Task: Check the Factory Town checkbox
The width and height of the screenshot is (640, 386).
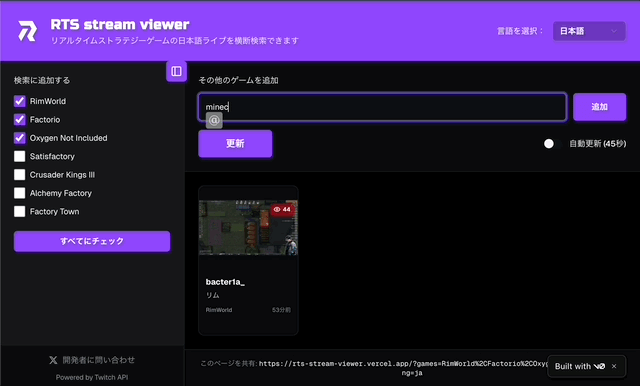Action: click(20, 211)
